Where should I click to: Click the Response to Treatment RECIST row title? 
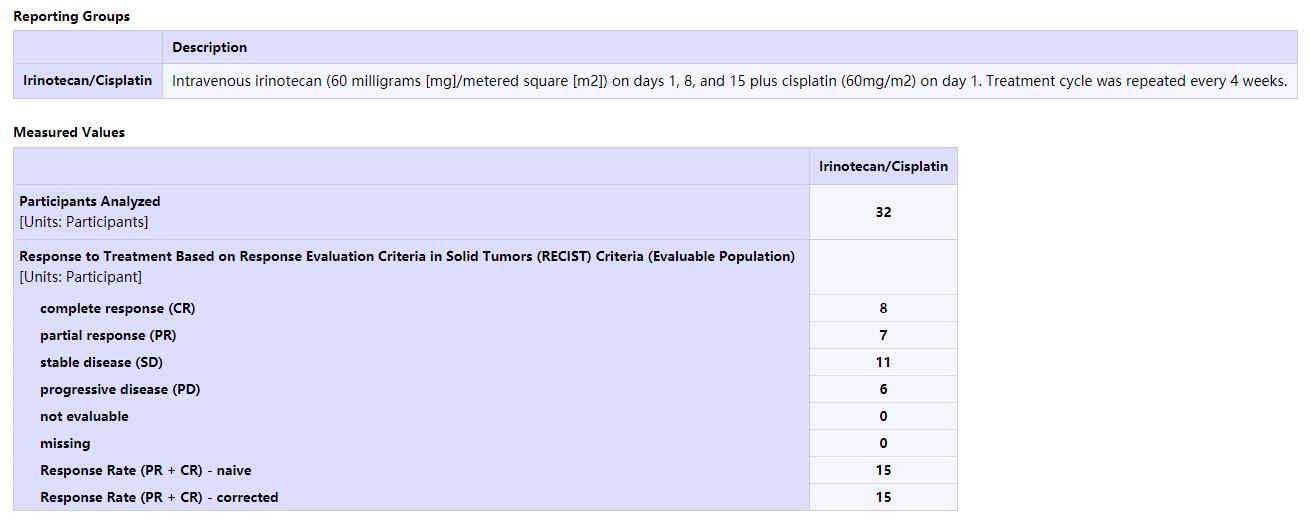tap(407, 256)
